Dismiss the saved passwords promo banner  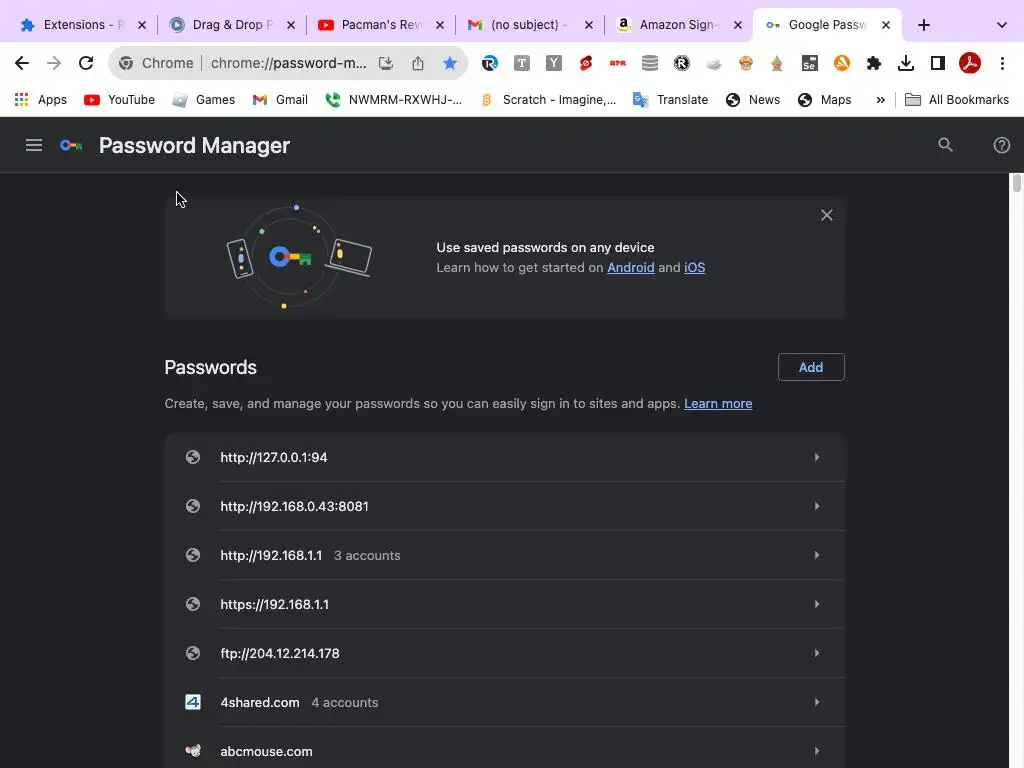coord(826,215)
